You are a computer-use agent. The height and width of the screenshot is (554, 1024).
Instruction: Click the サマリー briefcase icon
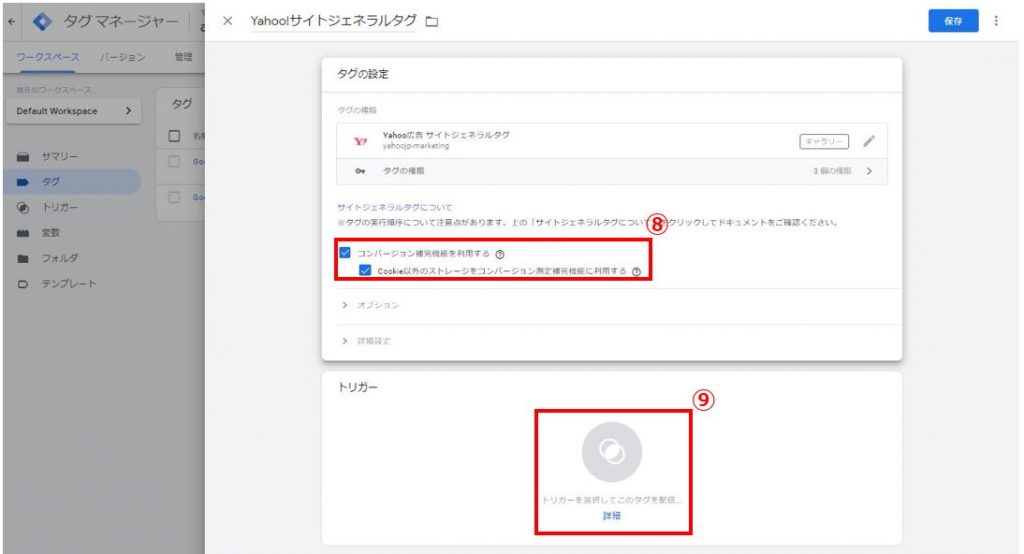(23, 157)
